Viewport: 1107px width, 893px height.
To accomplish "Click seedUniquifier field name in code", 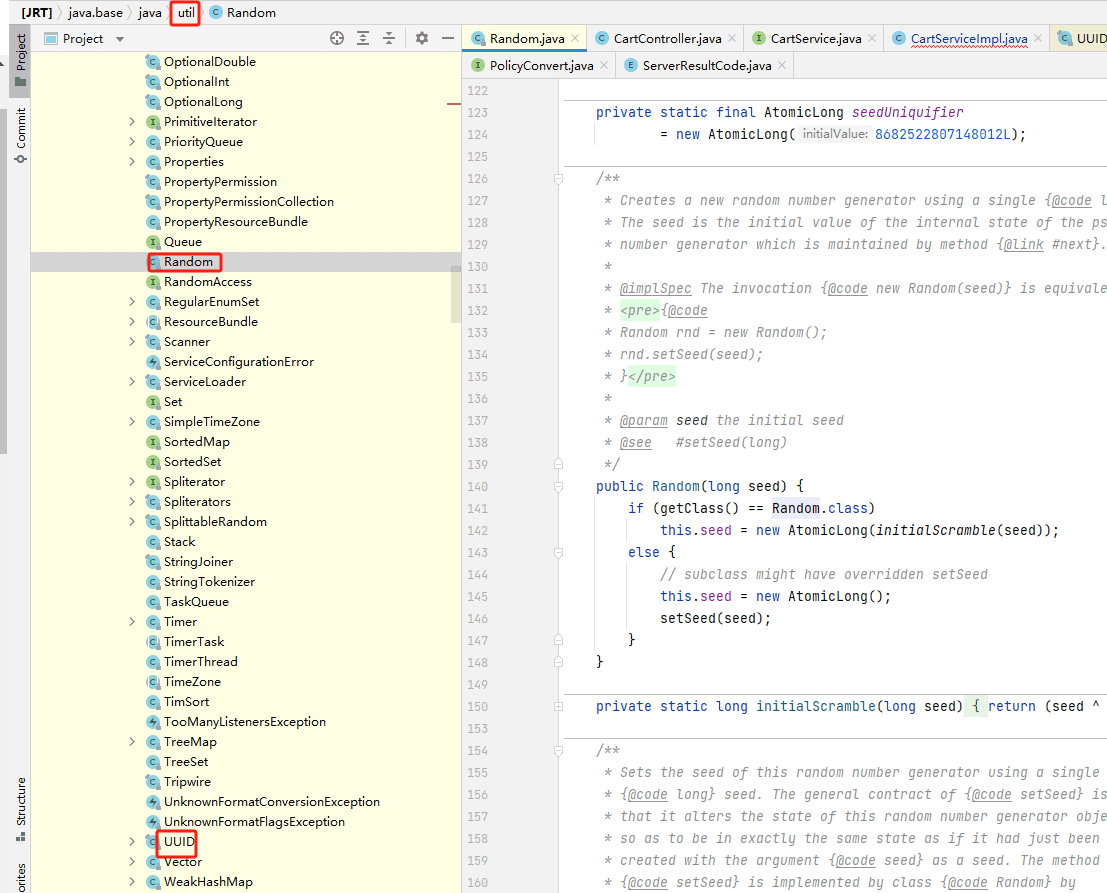I will coord(907,112).
